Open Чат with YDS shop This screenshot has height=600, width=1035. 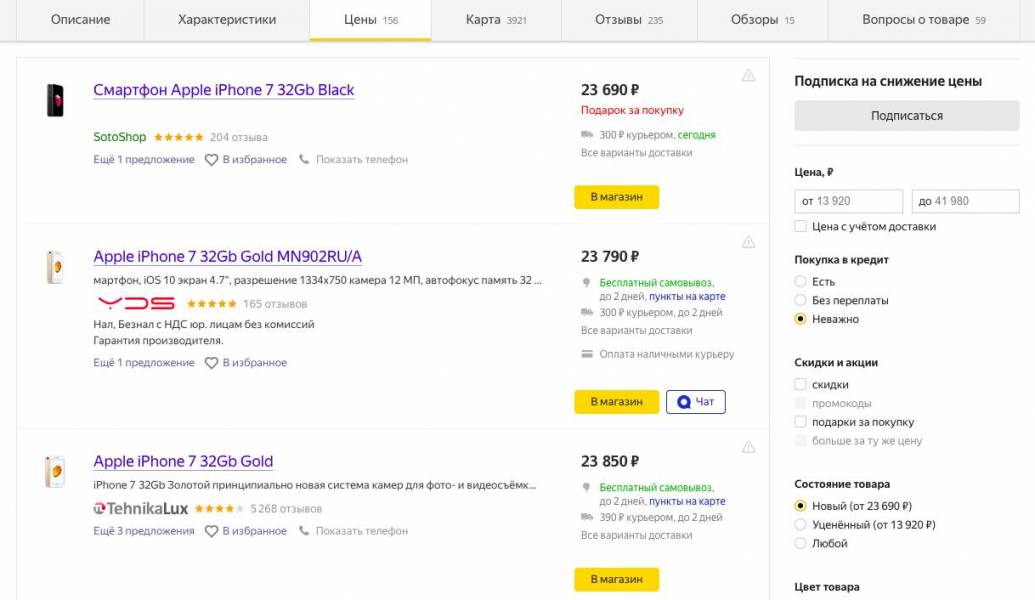(x=696, y=401)
